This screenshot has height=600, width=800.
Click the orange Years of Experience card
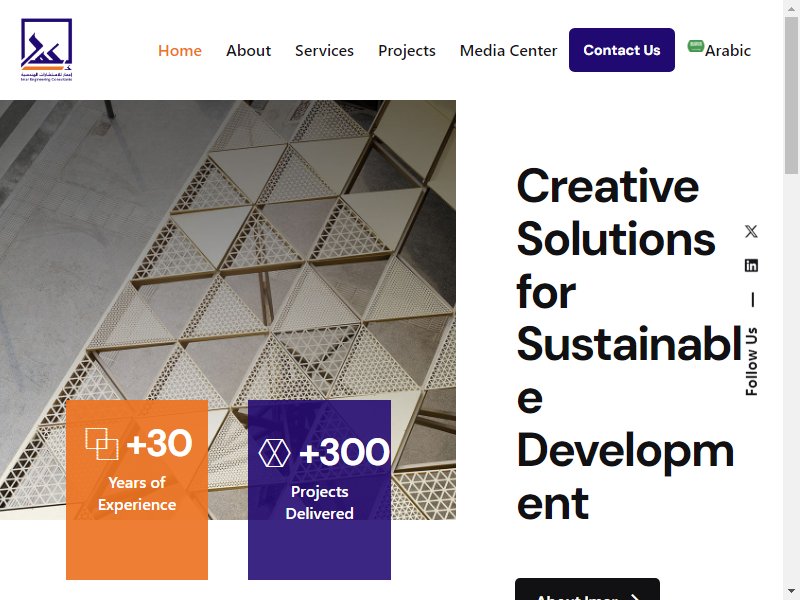(x=137, y=540)
